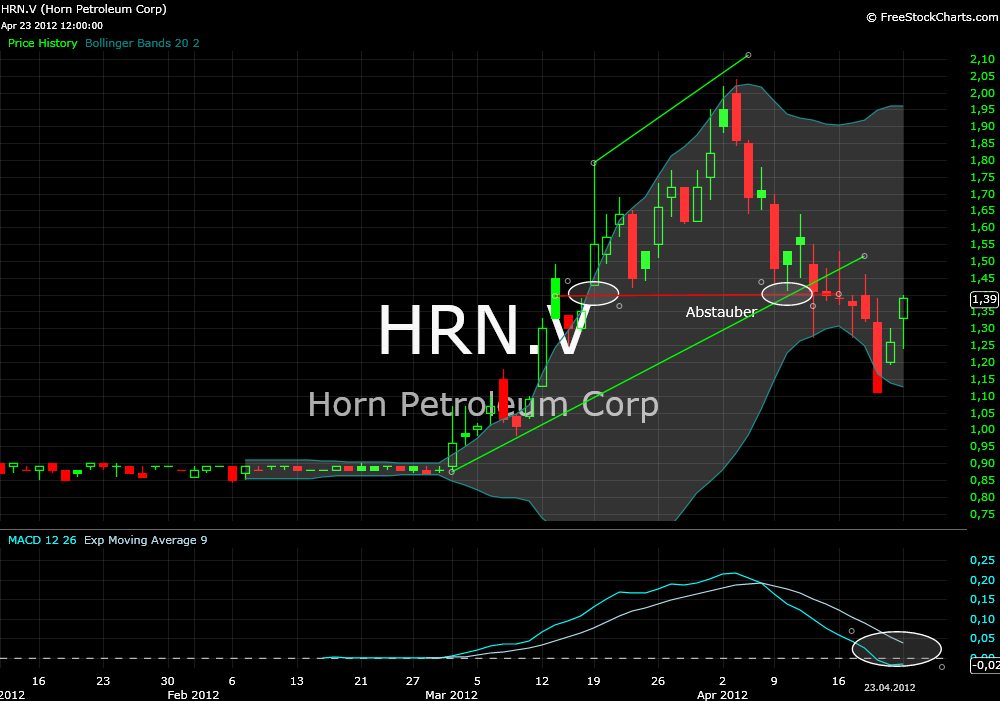Click the 23.04.2012 date label on the time axis
The image size is (1000, 701).
click(890, 688)
